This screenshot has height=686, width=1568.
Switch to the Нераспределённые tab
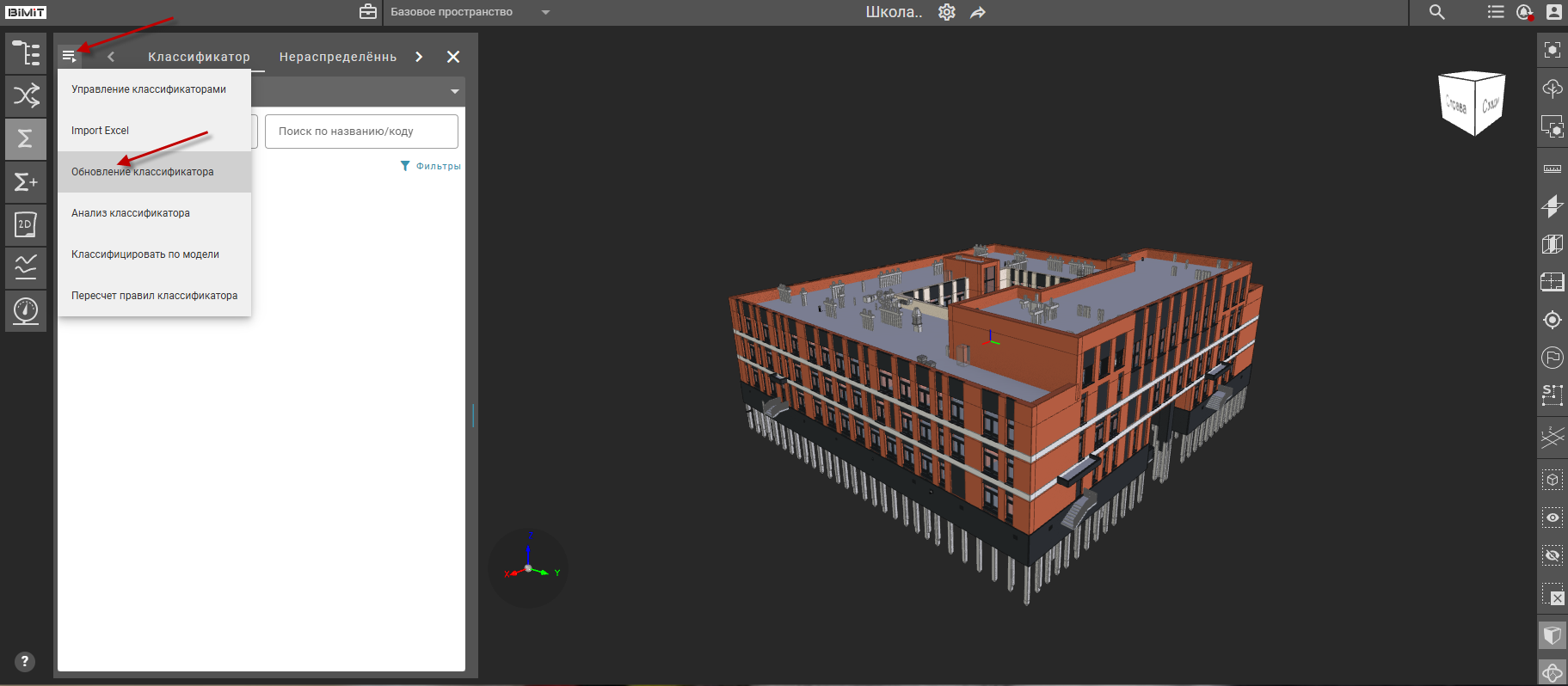pos(338,57)
